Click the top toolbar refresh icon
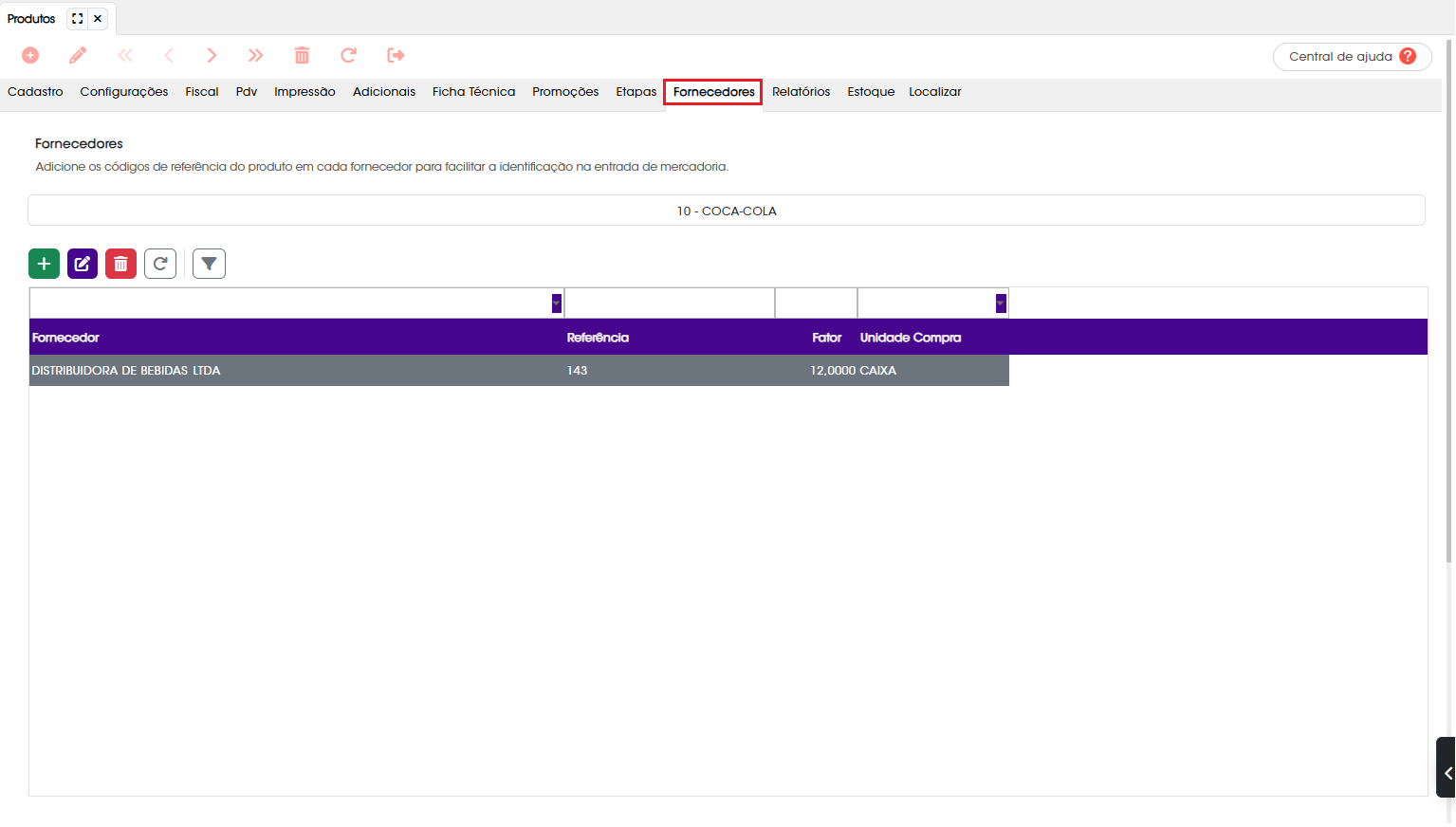Screen dimensions: 1456x827 [348, 55]
